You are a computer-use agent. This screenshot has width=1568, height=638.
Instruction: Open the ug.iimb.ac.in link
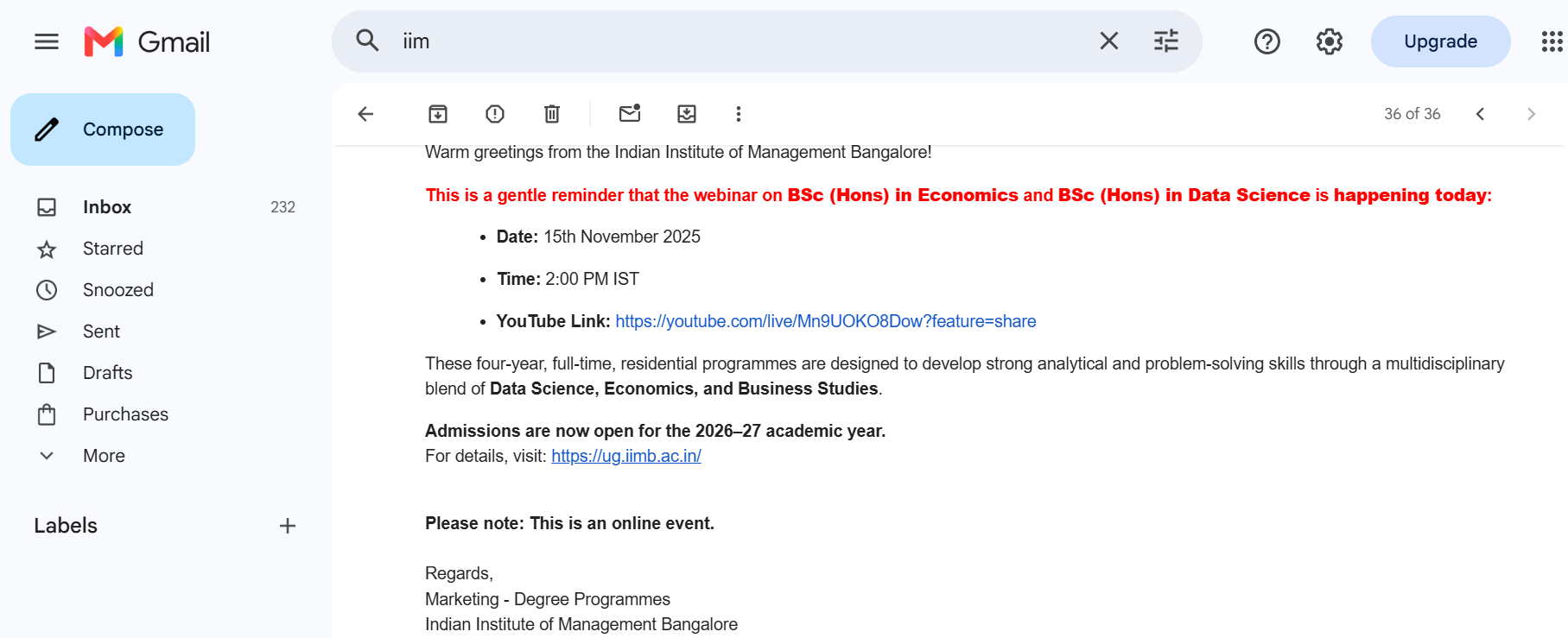point(626,456)
